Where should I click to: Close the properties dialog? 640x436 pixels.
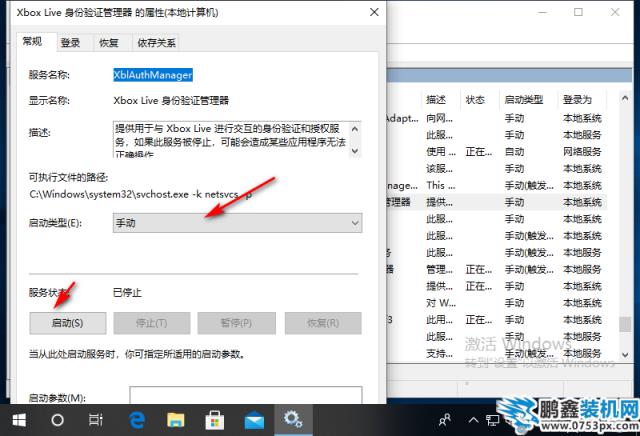[x=374, y=12]
